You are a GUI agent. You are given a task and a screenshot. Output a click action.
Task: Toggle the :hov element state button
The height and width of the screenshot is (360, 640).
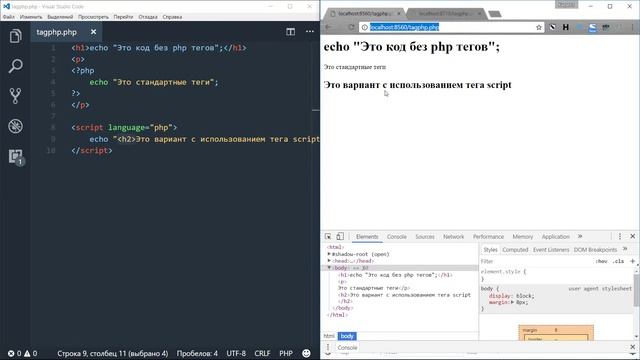(x=601, y=261)
